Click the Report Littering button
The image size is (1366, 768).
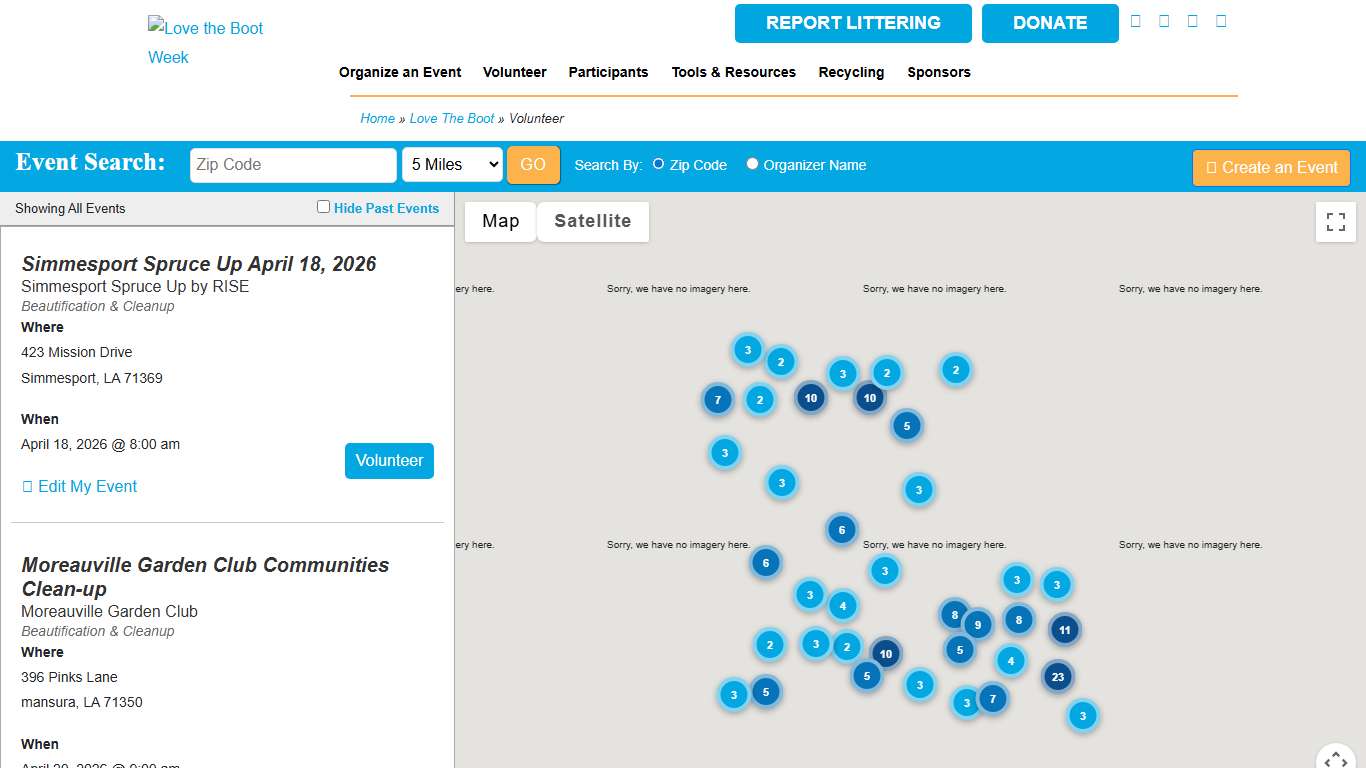[853, 23]
